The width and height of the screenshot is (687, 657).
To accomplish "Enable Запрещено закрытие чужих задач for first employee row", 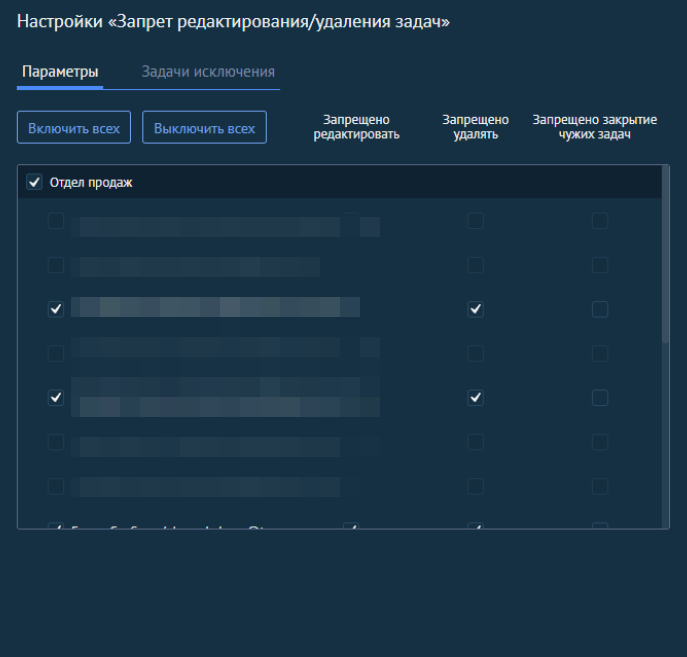I will tap(600, 221).
